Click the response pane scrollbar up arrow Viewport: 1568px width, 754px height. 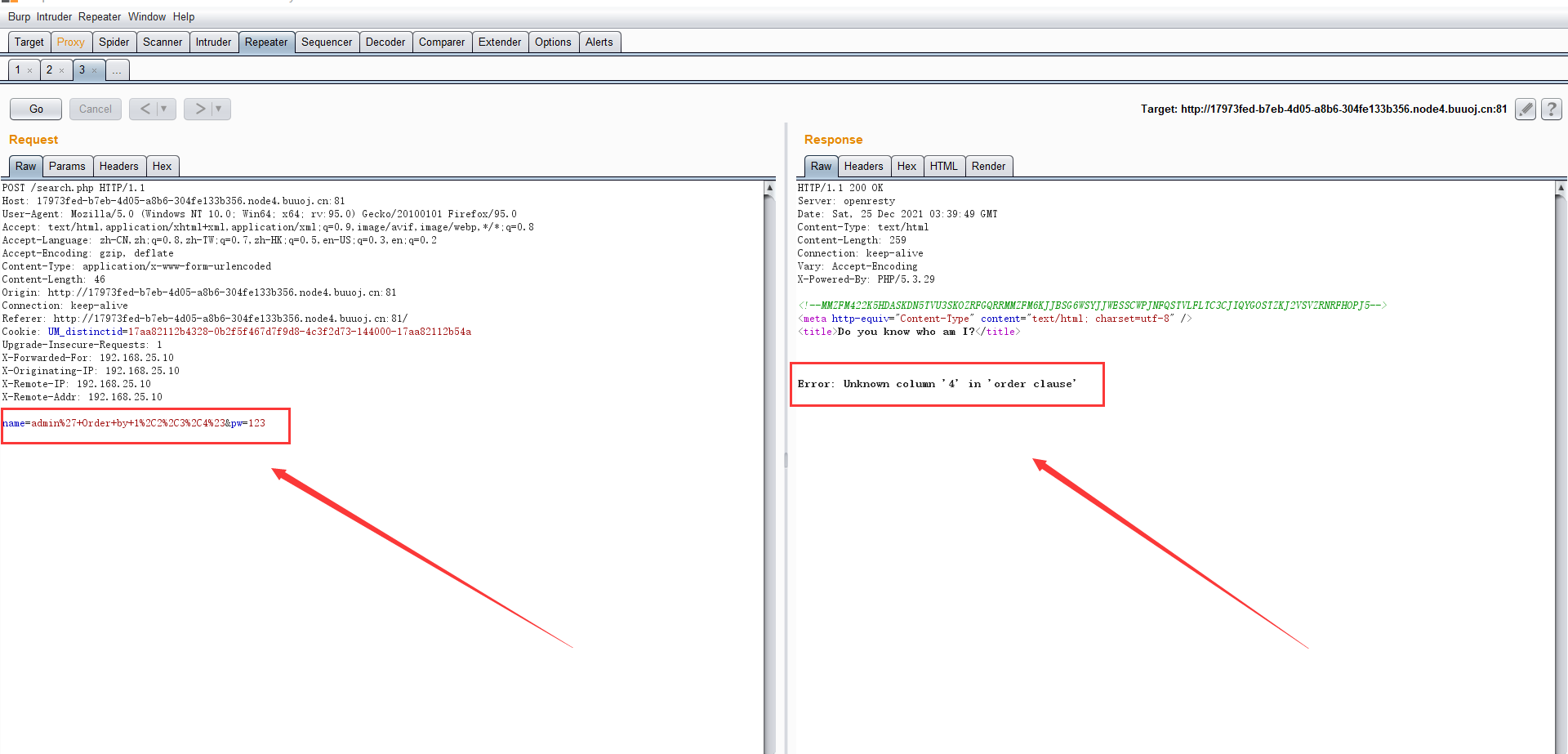[1561, 187]
